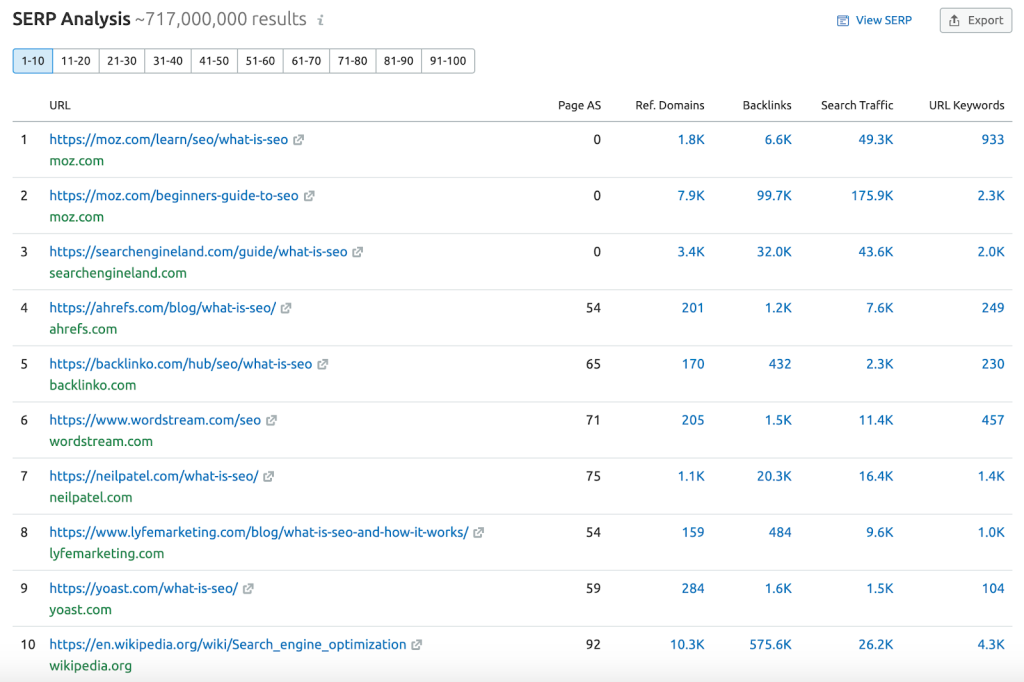Click Backlinks value 432 for backlinko
The height and width of the screenshot is (682, 1024).
pos(780,364)
